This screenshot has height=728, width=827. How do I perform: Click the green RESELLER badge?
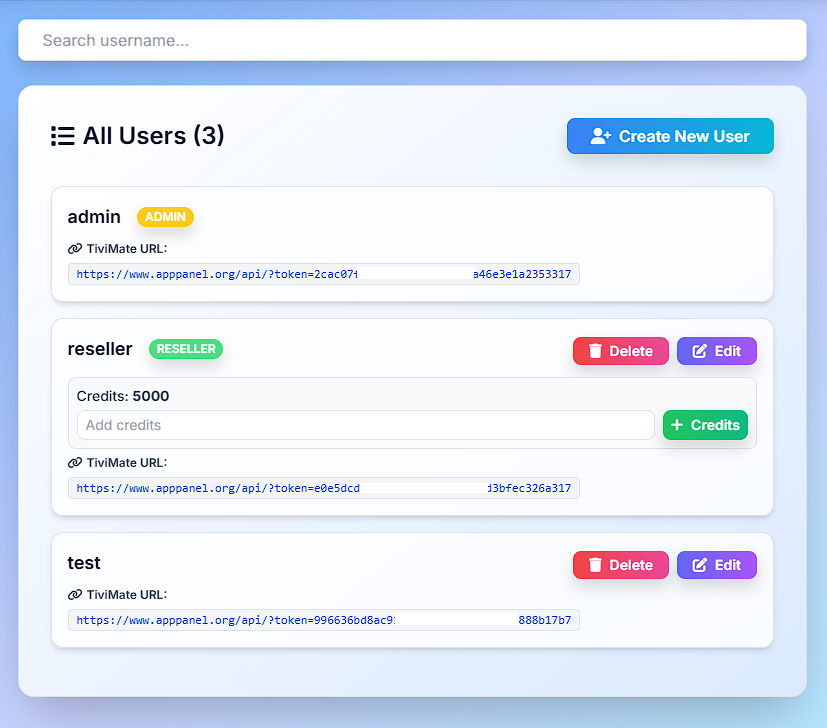[186, 349]
